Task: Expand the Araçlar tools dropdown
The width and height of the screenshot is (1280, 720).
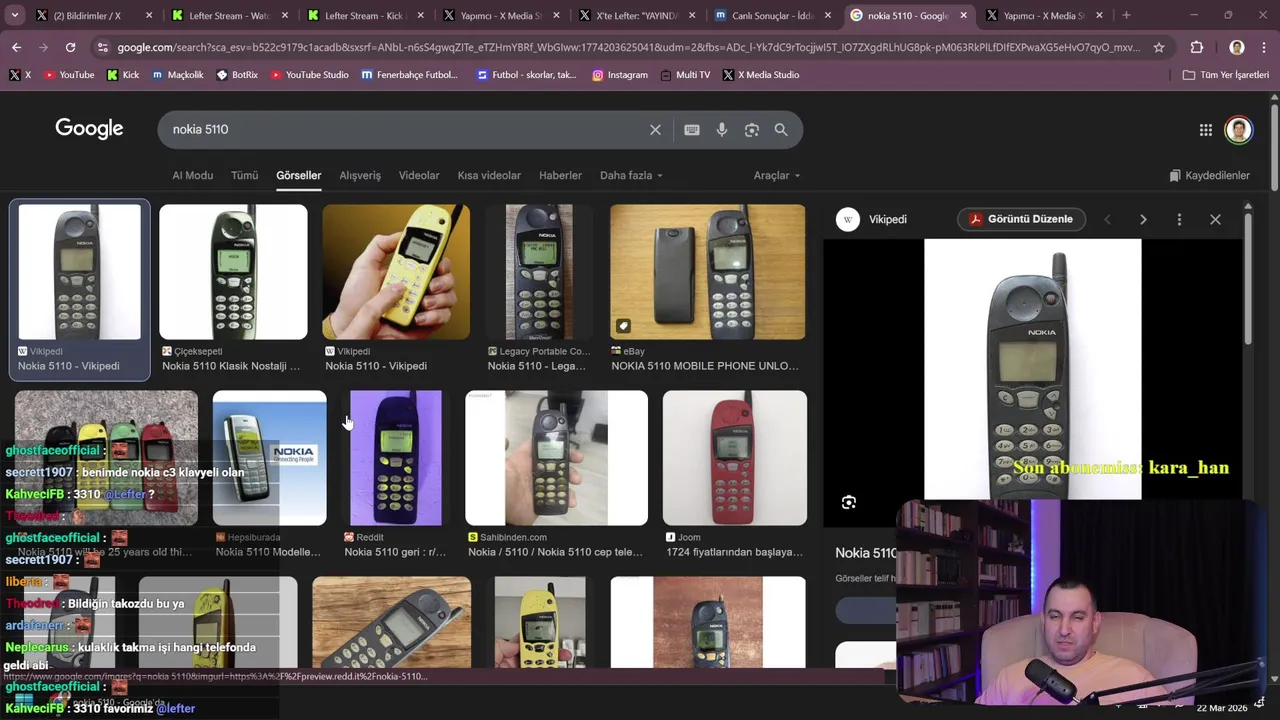Action: (x=777, y=175)
